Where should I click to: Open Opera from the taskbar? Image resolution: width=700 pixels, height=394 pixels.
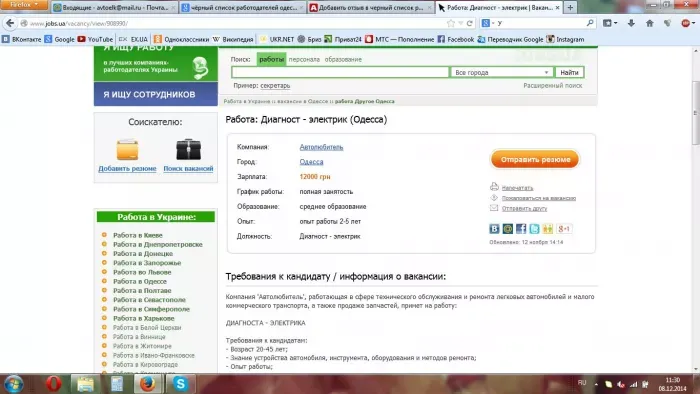(x=53, y=384)
